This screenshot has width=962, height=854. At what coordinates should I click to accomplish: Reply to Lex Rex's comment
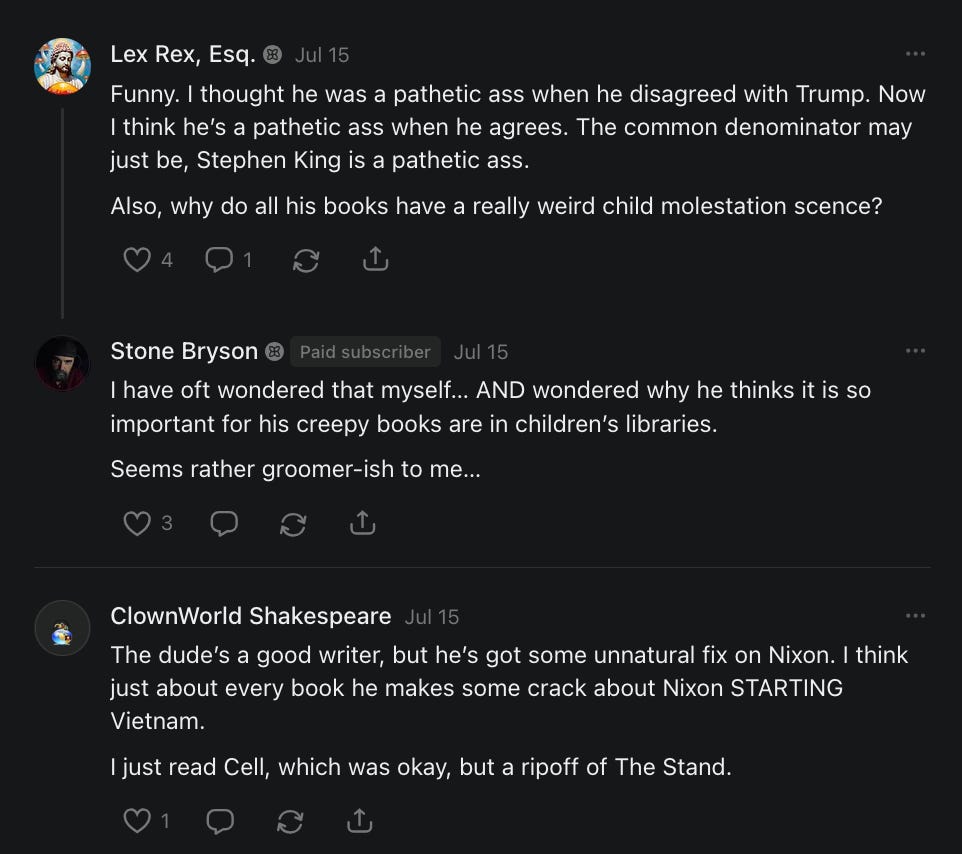(x=218, y=260)
